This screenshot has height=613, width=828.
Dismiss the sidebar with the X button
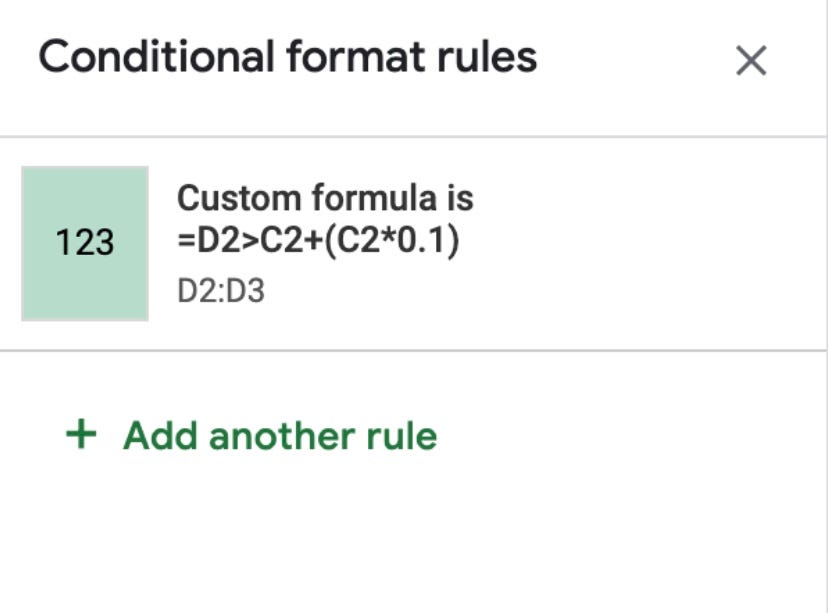(x=751, y=61)
